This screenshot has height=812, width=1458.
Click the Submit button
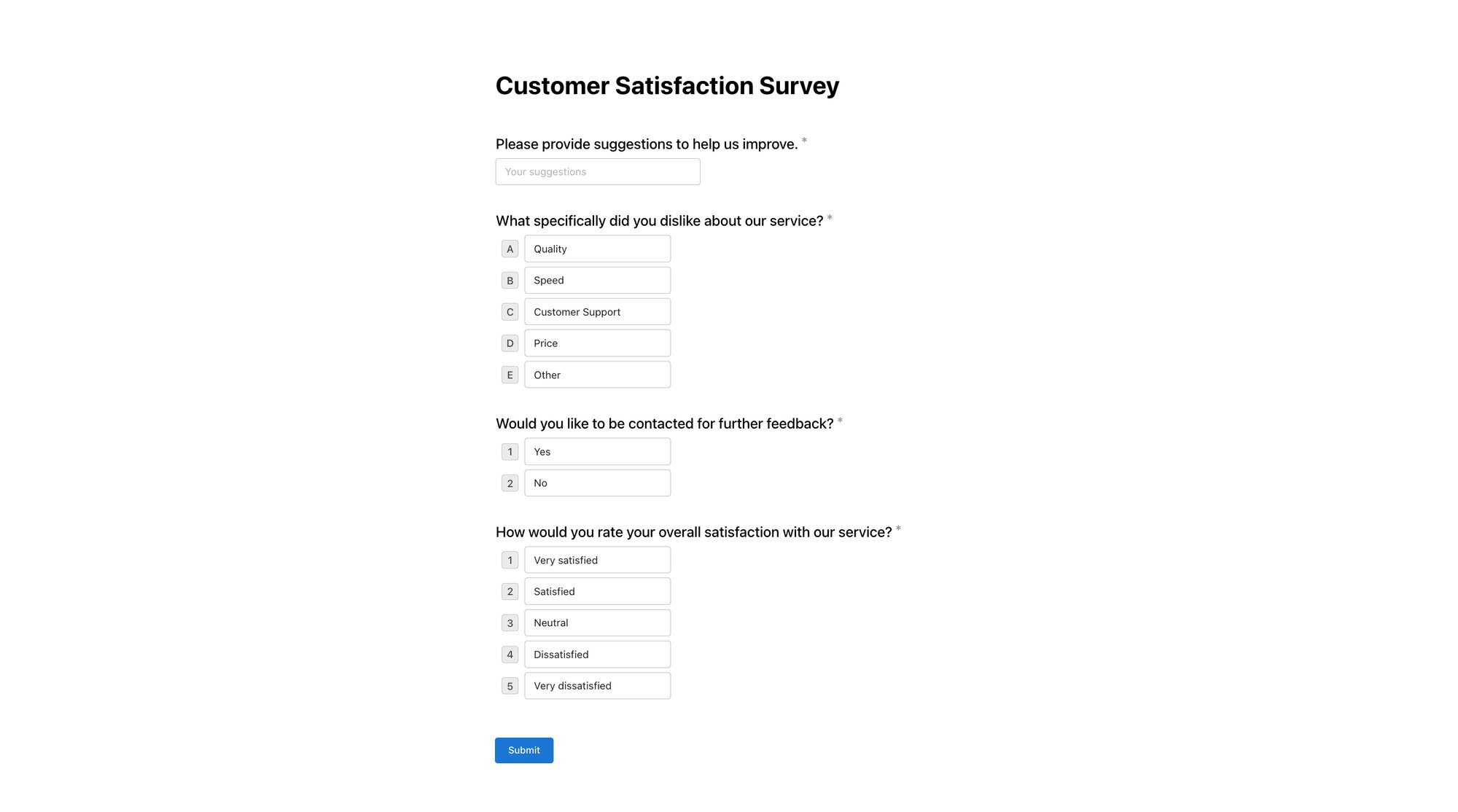click(523, 750)
